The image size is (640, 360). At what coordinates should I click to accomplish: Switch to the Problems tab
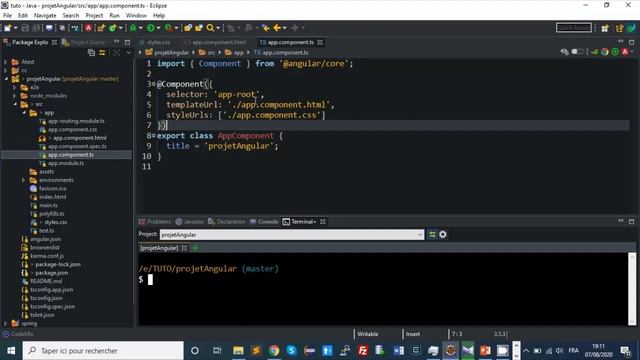pos(155,222)
